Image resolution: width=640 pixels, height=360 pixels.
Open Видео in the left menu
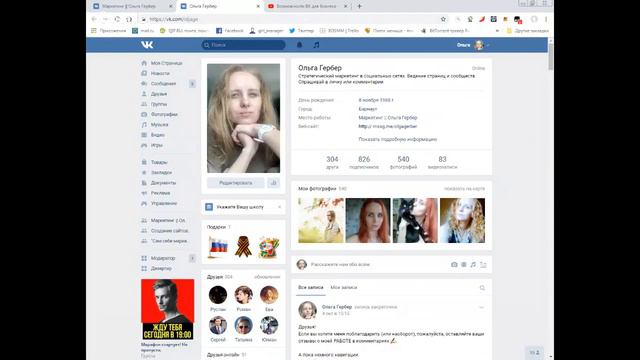pyautogui.click(x=158, y=135)
